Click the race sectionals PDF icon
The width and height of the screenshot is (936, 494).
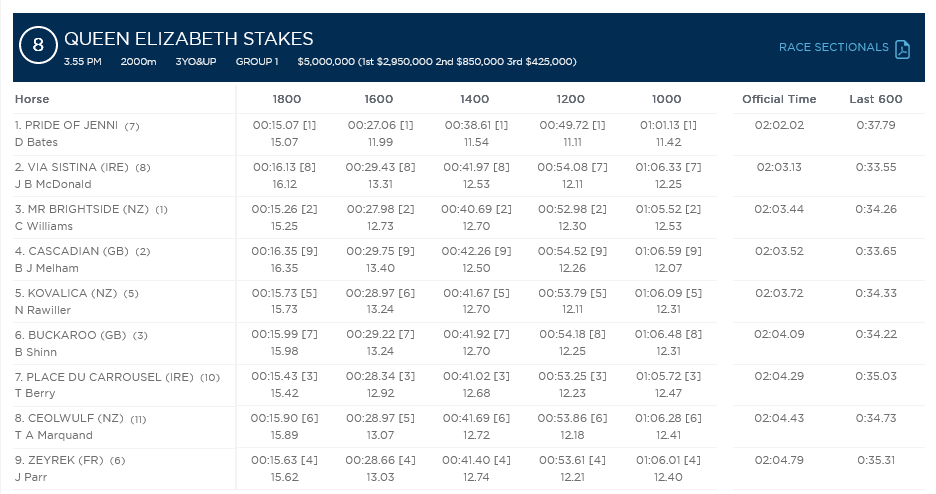(902, 49)
